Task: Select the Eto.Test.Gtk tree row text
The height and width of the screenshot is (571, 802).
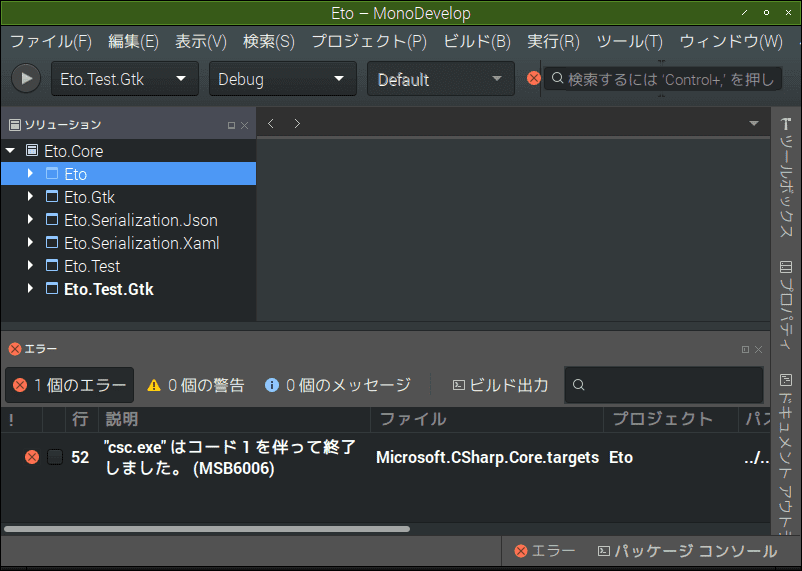Action: pos(108,289)
